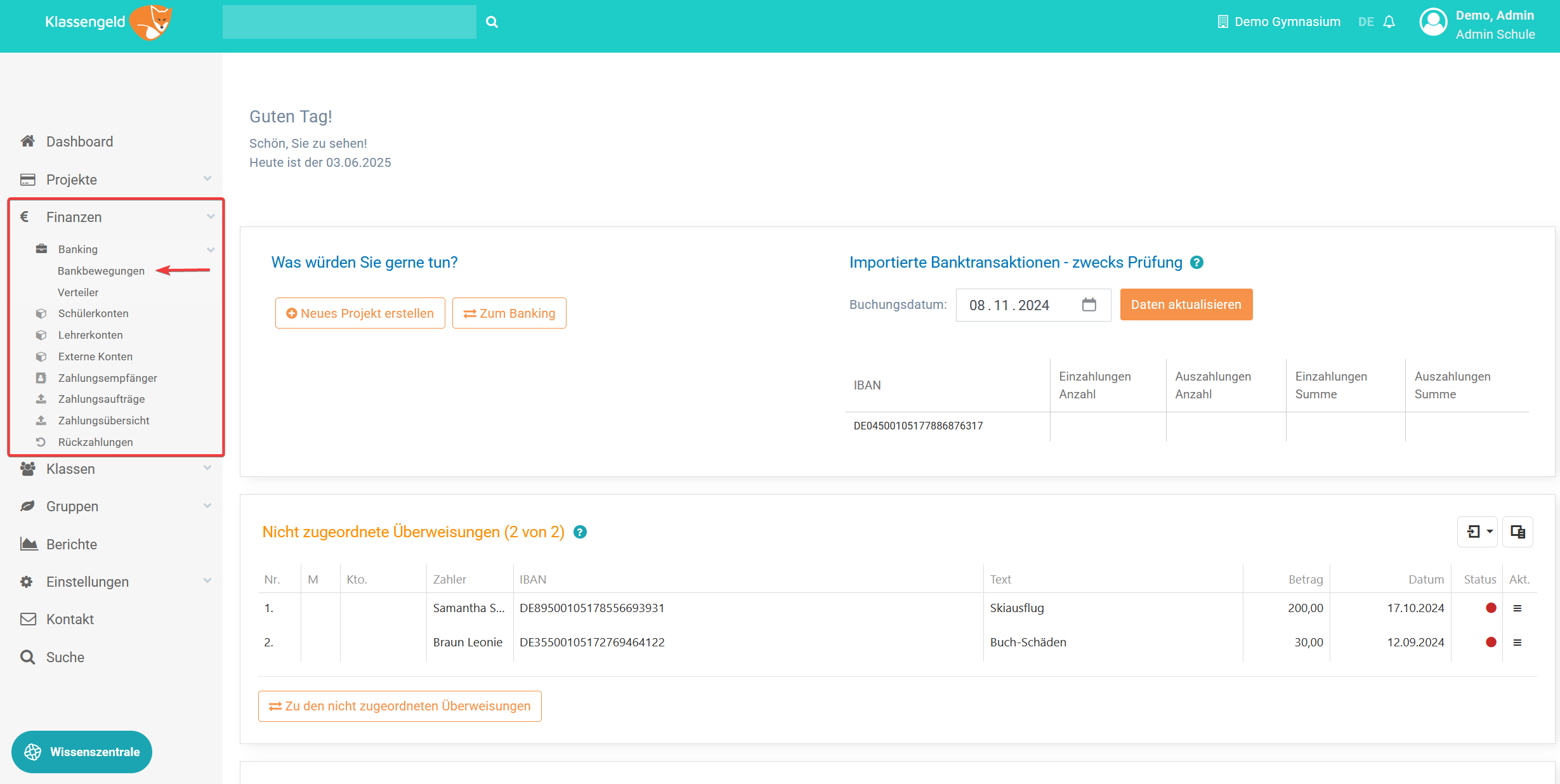The width and height of the screenshot is (1560, 784).
Task: Open Verteiler in sidebar
Action: click(x=78, y=292)
